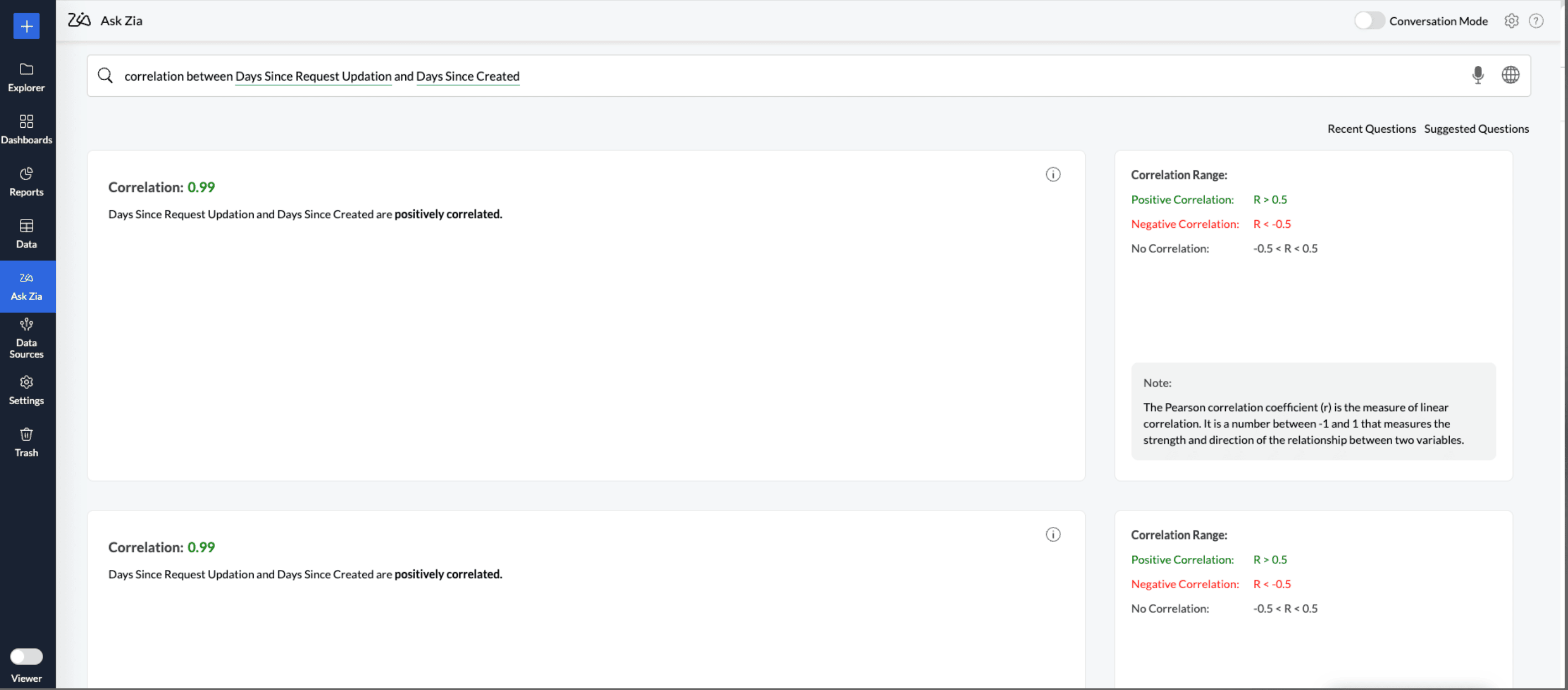Select the Ask Zia sidebar item
Screen dimensions: 1568x690
click(26, 286)
